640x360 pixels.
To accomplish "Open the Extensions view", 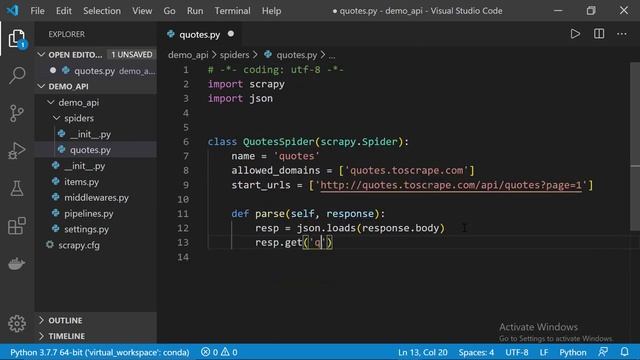I will click(x=17, y=226).
